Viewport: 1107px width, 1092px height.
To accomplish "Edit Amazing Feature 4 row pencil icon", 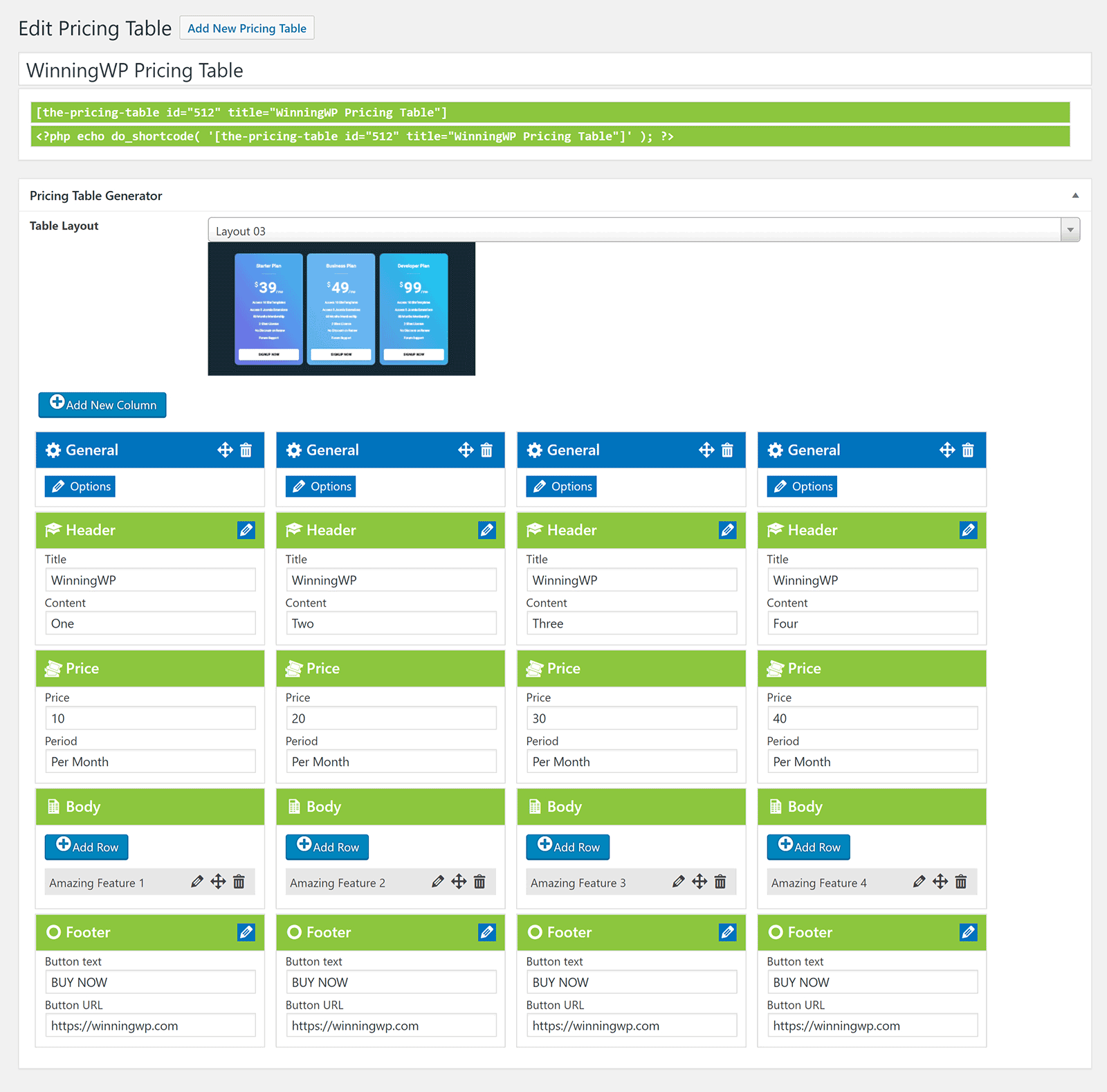I will (x=920, y=882).
